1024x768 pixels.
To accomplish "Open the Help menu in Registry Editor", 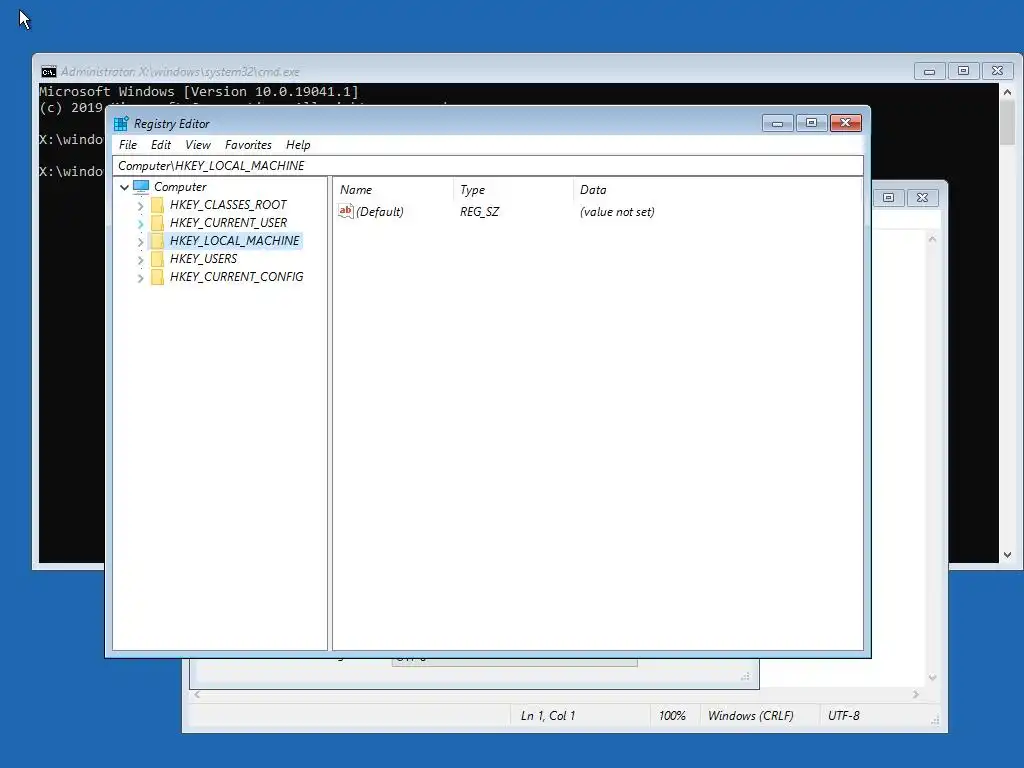I will tap(298, 145).
